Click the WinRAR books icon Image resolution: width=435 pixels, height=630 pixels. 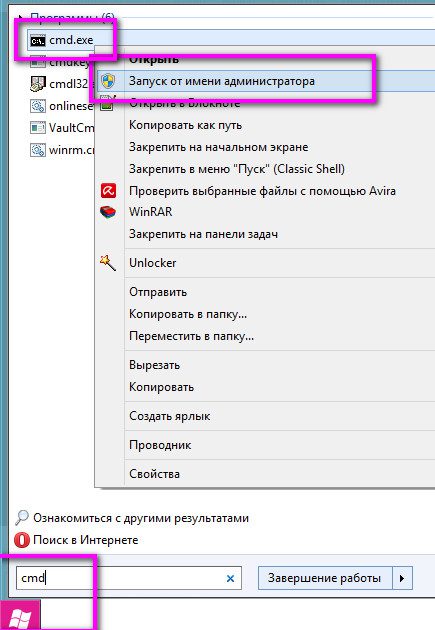[x=108, y=212]
